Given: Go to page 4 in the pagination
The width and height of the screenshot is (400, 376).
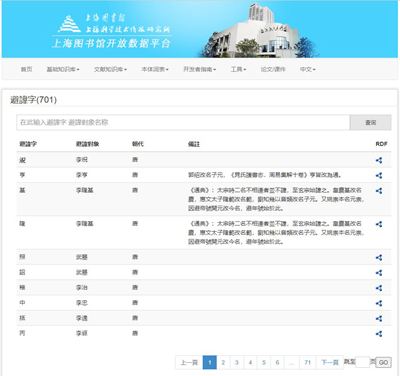Looking at the screenshot, I should coord(250,362).
